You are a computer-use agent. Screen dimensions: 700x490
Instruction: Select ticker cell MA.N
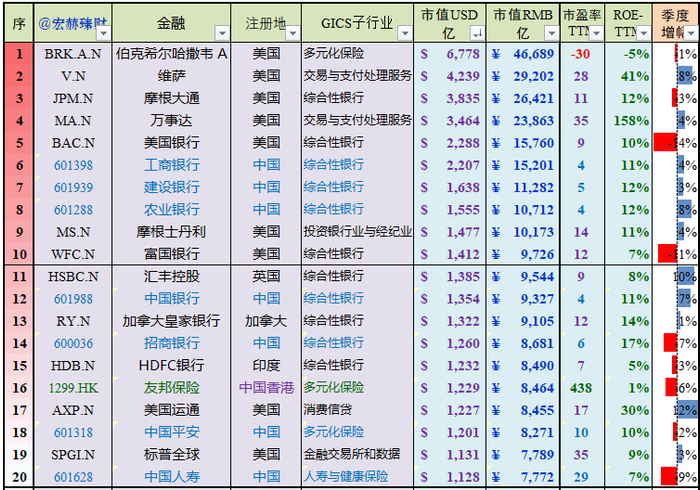(x=73, y=121)
